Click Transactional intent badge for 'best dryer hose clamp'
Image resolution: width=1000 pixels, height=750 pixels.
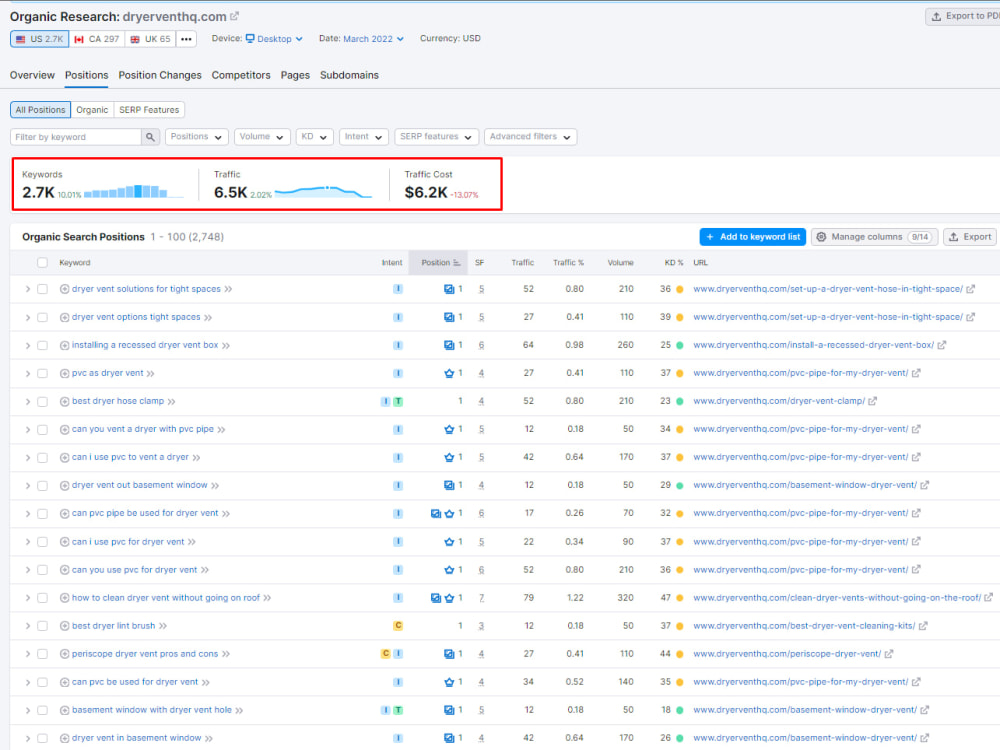398,401
